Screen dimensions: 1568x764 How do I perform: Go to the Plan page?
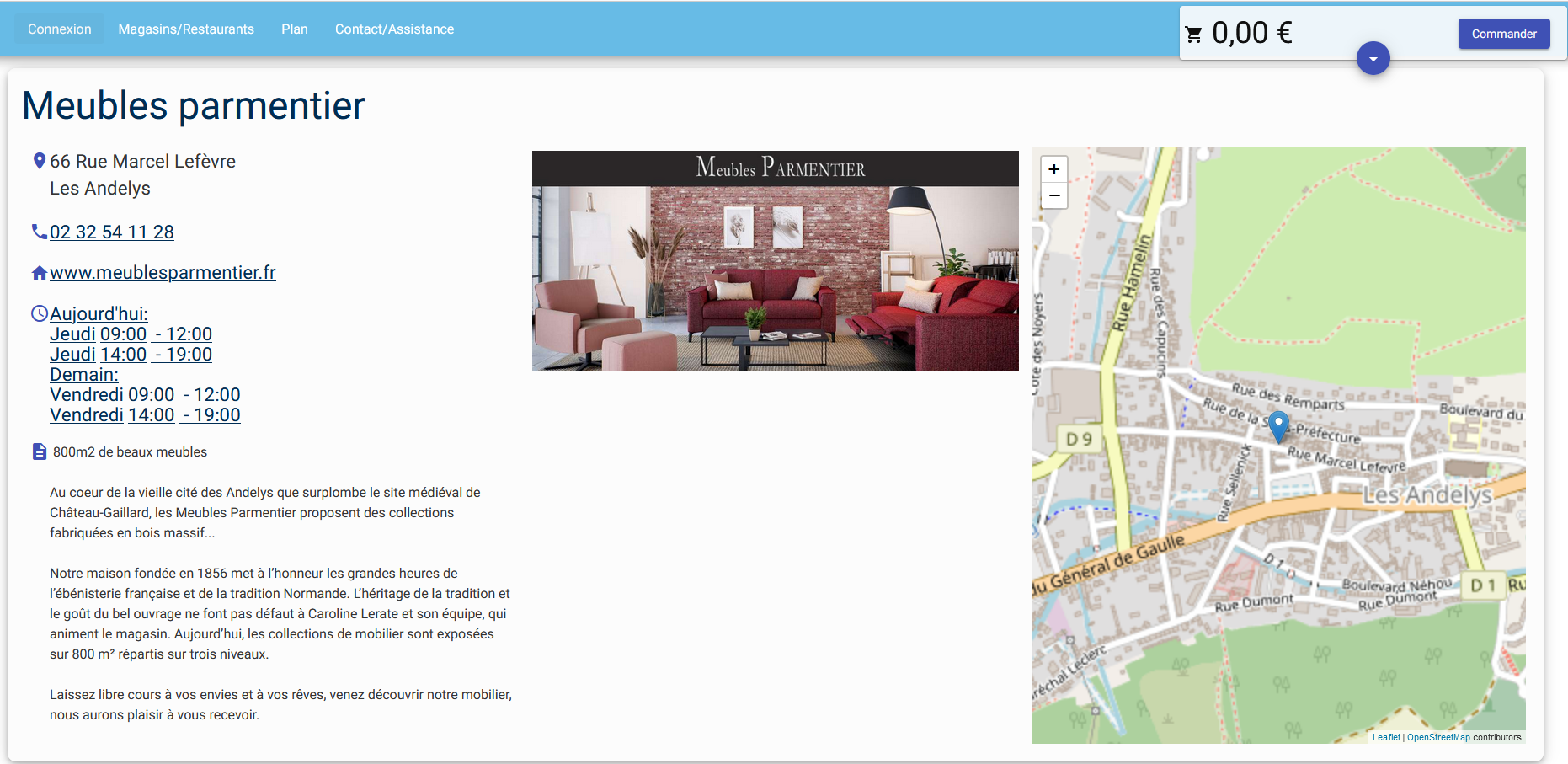(295, 29)
